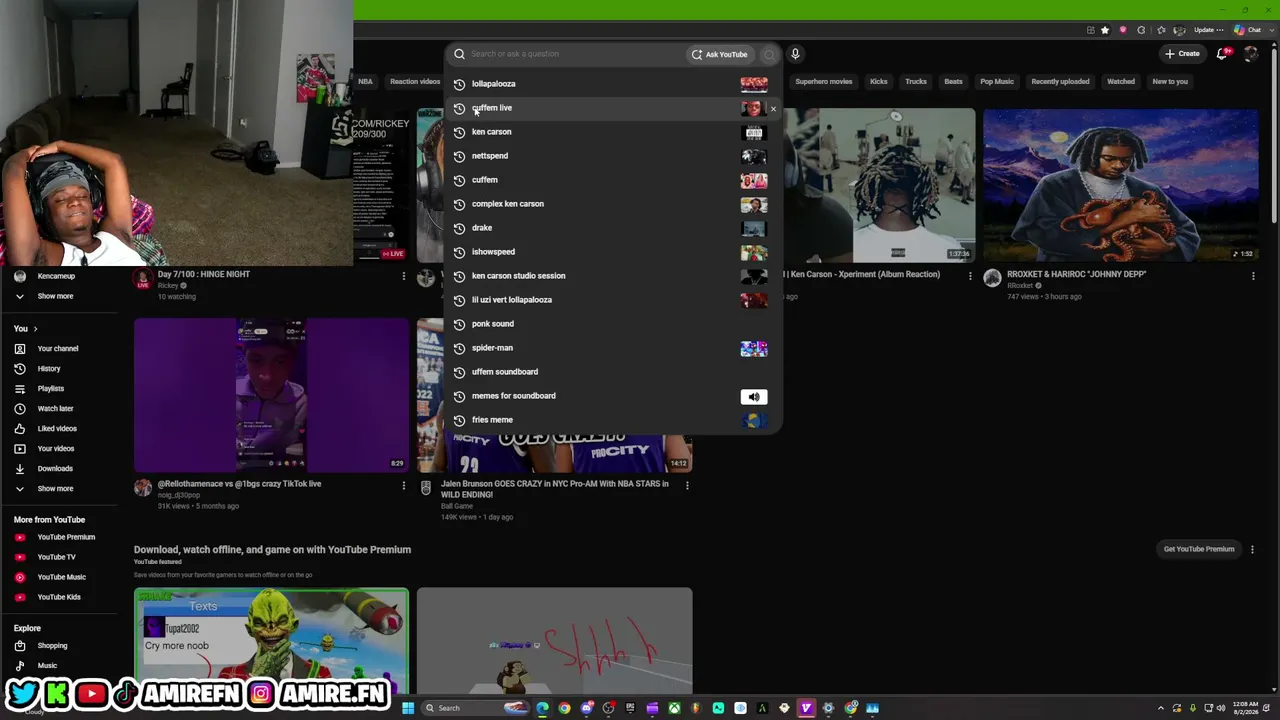Select the New to you chip

[1170, 82]
